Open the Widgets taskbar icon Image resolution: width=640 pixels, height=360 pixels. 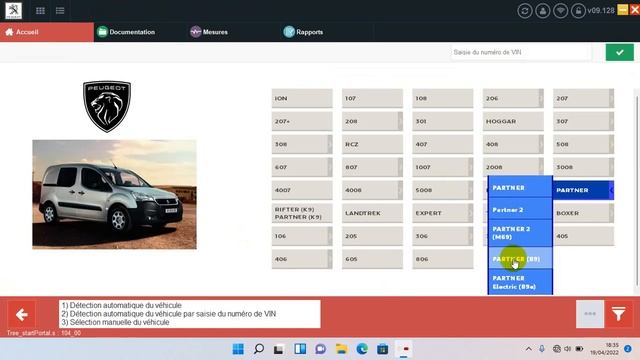pyautogui.click(x=300, y=349)
